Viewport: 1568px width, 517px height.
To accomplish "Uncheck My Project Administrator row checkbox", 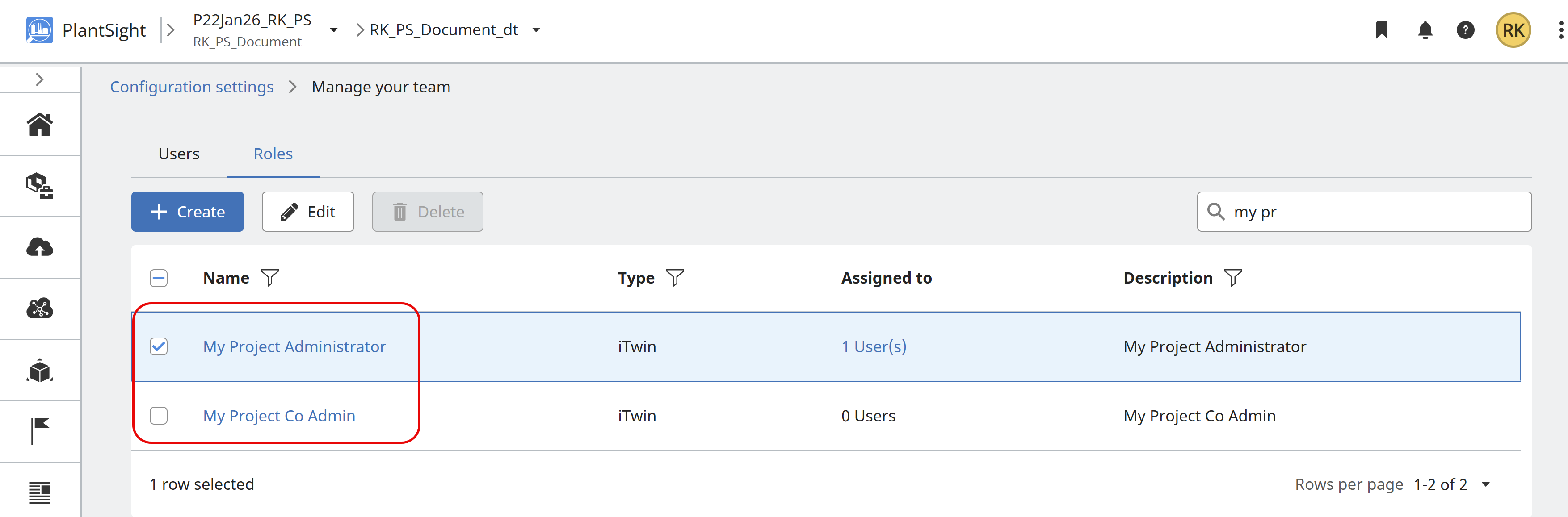I will tap(159, 347).
